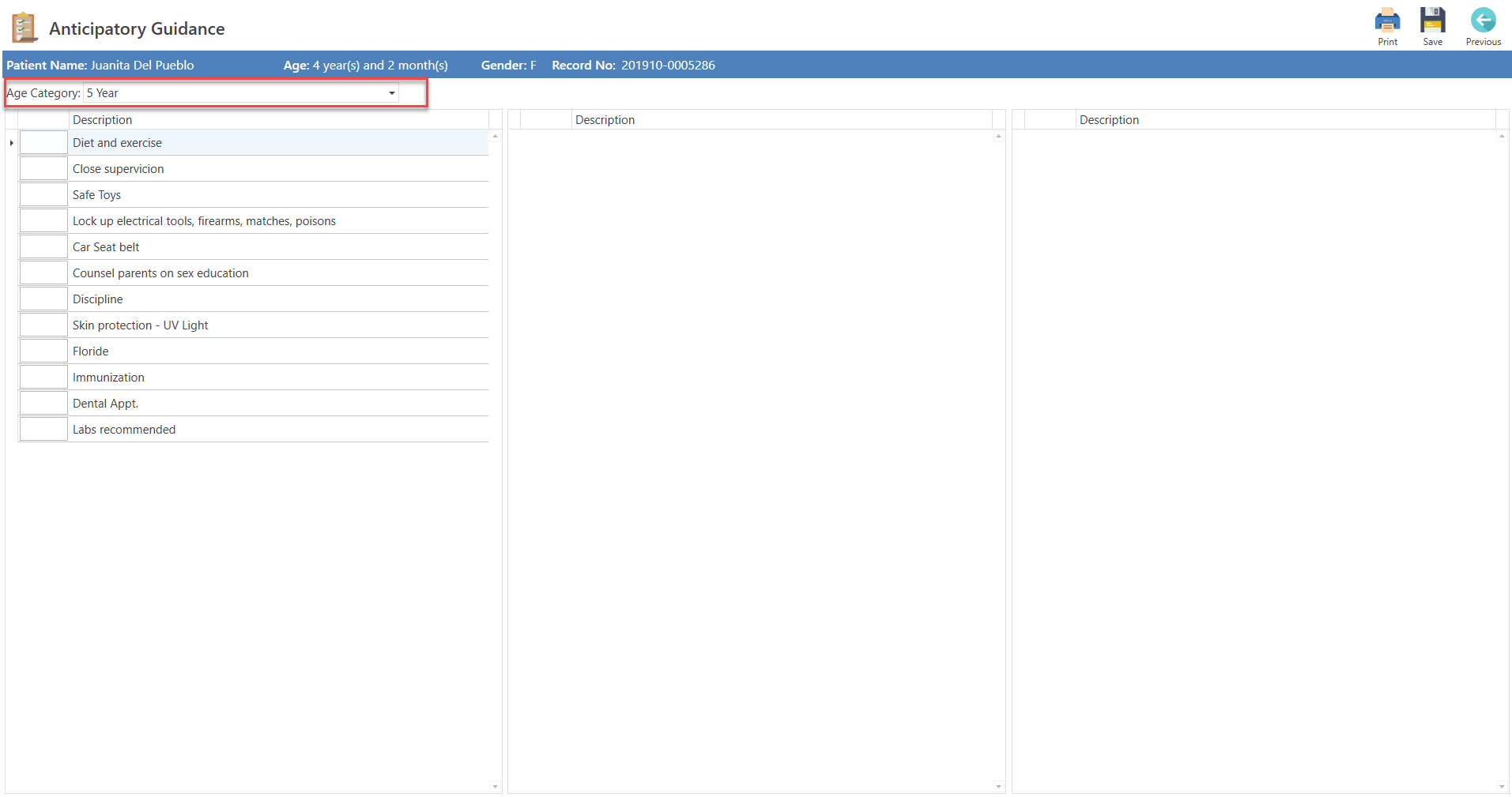
Task: Select the Safe Toys row text
Action: point(96,195)
